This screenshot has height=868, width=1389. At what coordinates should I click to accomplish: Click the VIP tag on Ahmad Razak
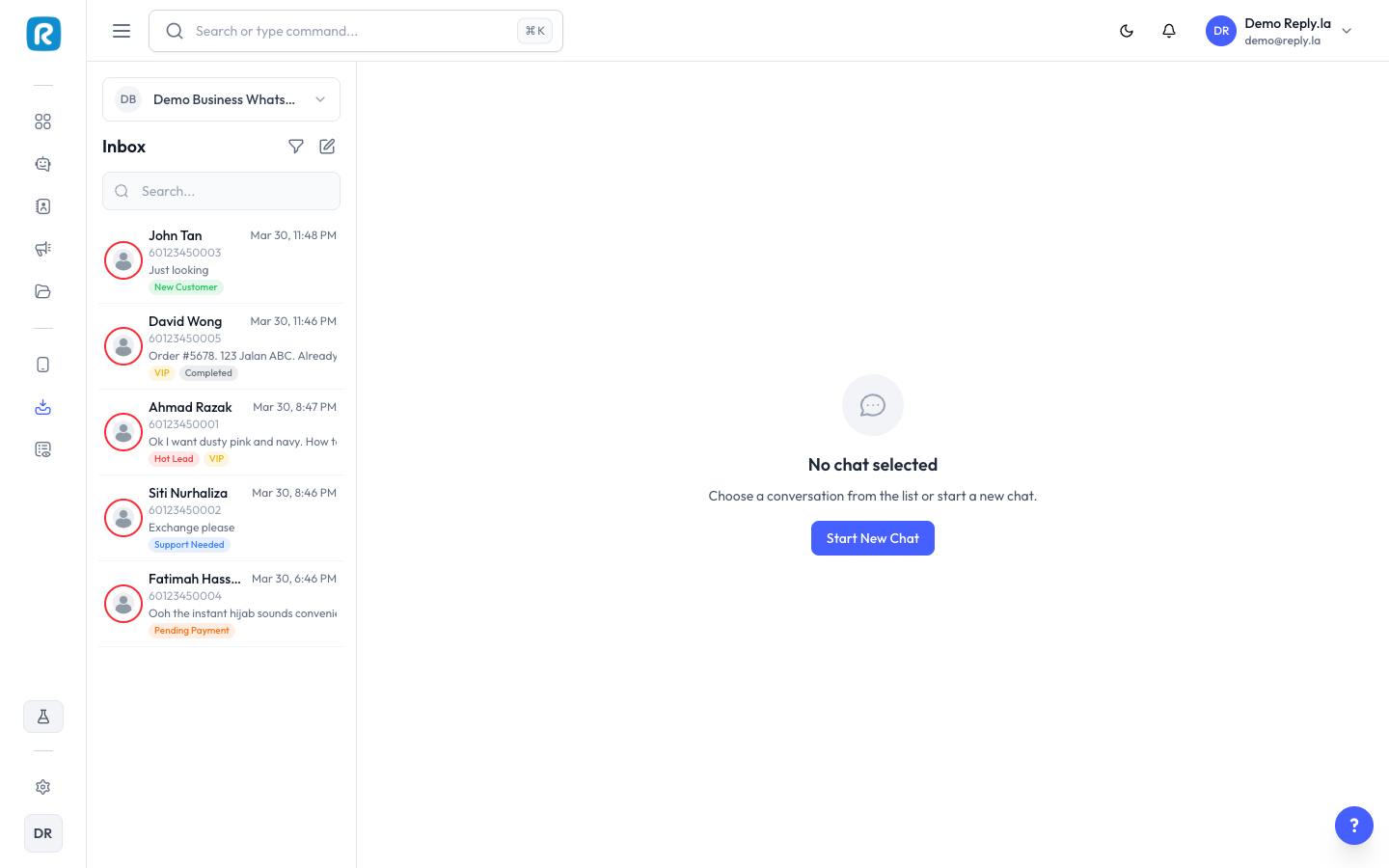pyautogui.click(x=217, y=459)
